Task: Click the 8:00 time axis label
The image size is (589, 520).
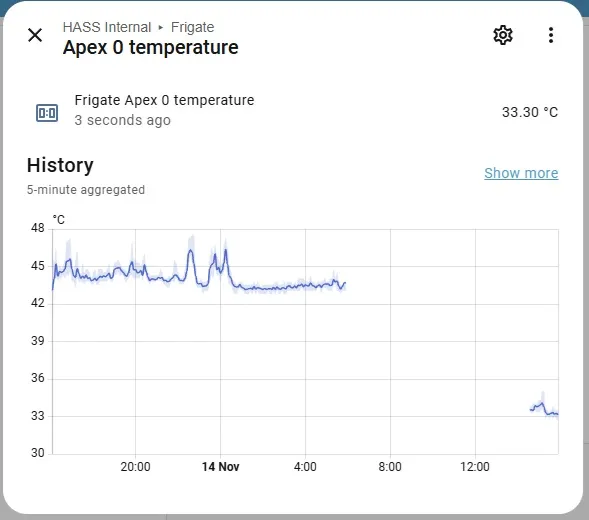Action: [390, 467]
